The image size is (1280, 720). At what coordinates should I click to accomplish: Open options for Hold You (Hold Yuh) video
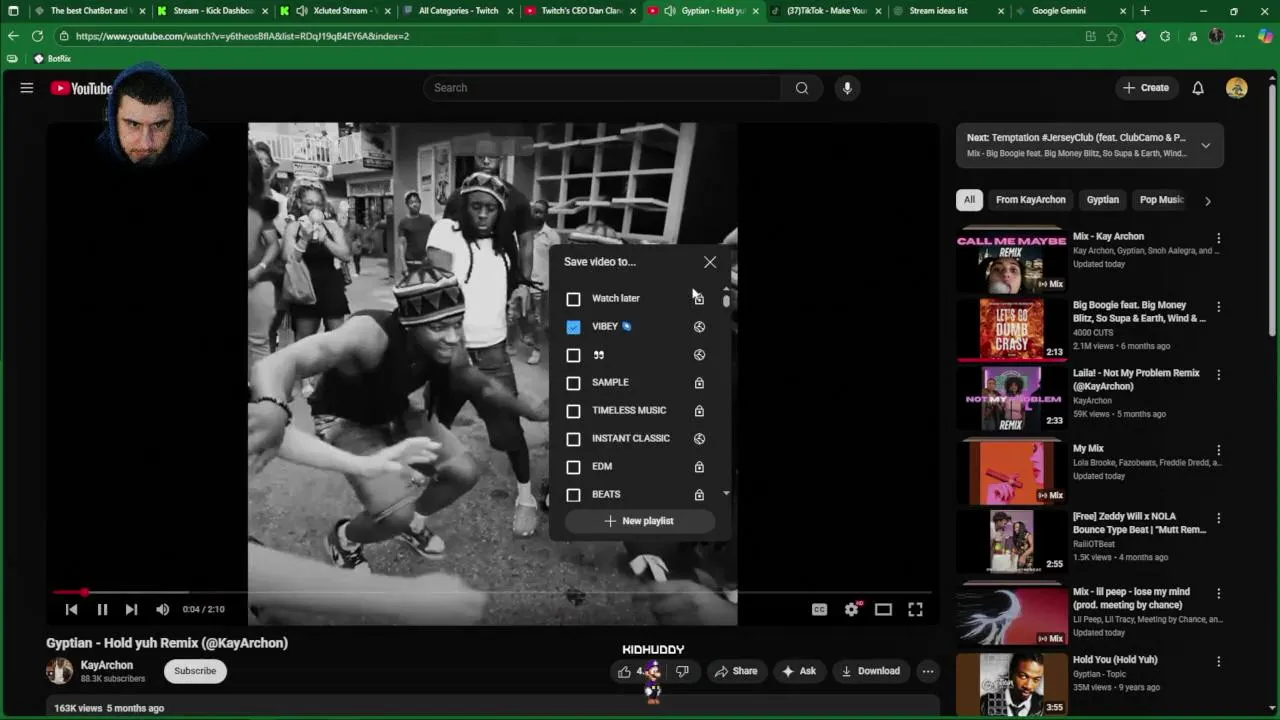pyautogui.click(x=1218, y=661)
